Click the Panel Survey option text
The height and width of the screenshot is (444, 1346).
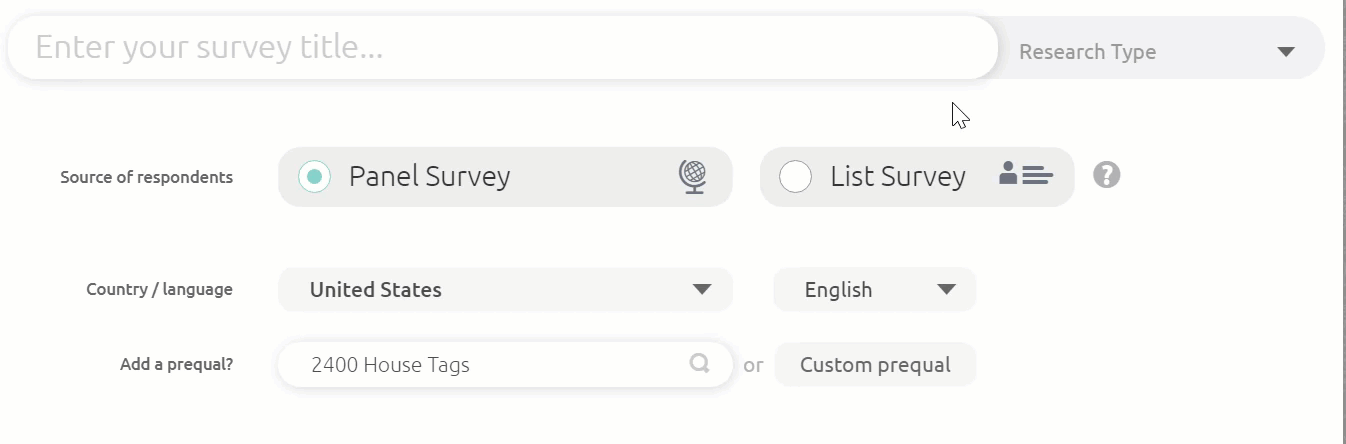point(429,177)
